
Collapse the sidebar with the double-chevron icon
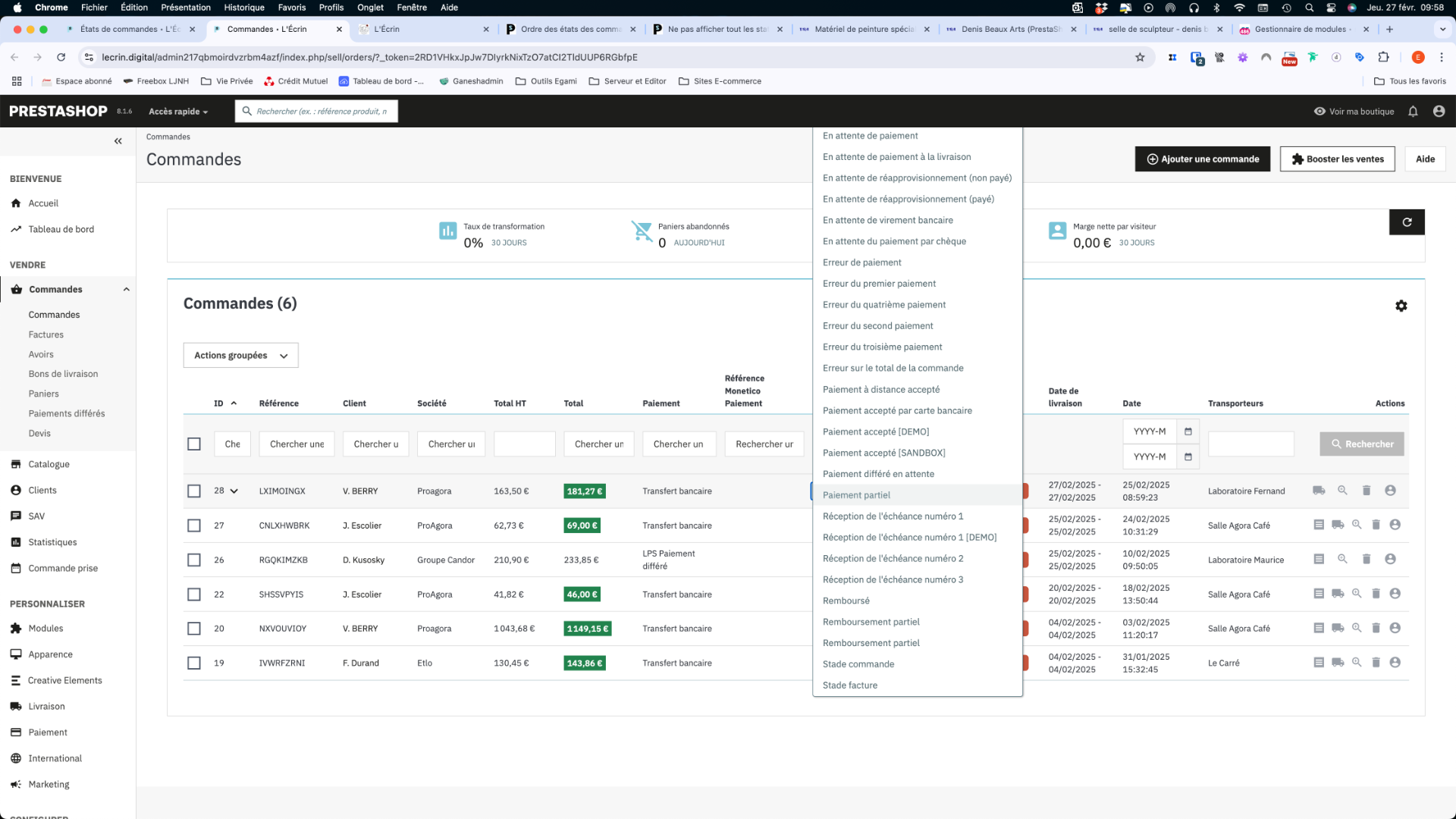pyautogui.click(x=118, y=141)
